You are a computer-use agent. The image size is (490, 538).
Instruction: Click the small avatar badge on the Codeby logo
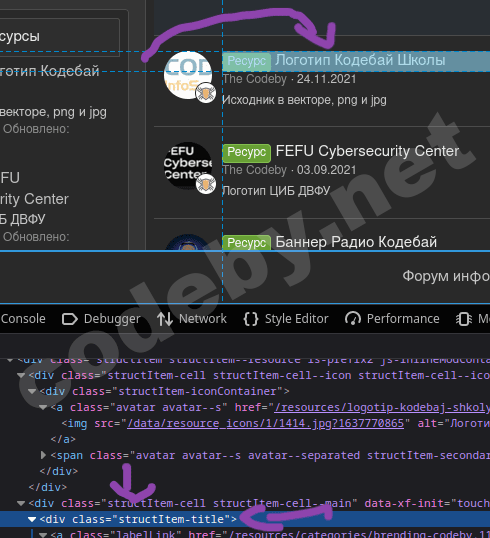206,93
